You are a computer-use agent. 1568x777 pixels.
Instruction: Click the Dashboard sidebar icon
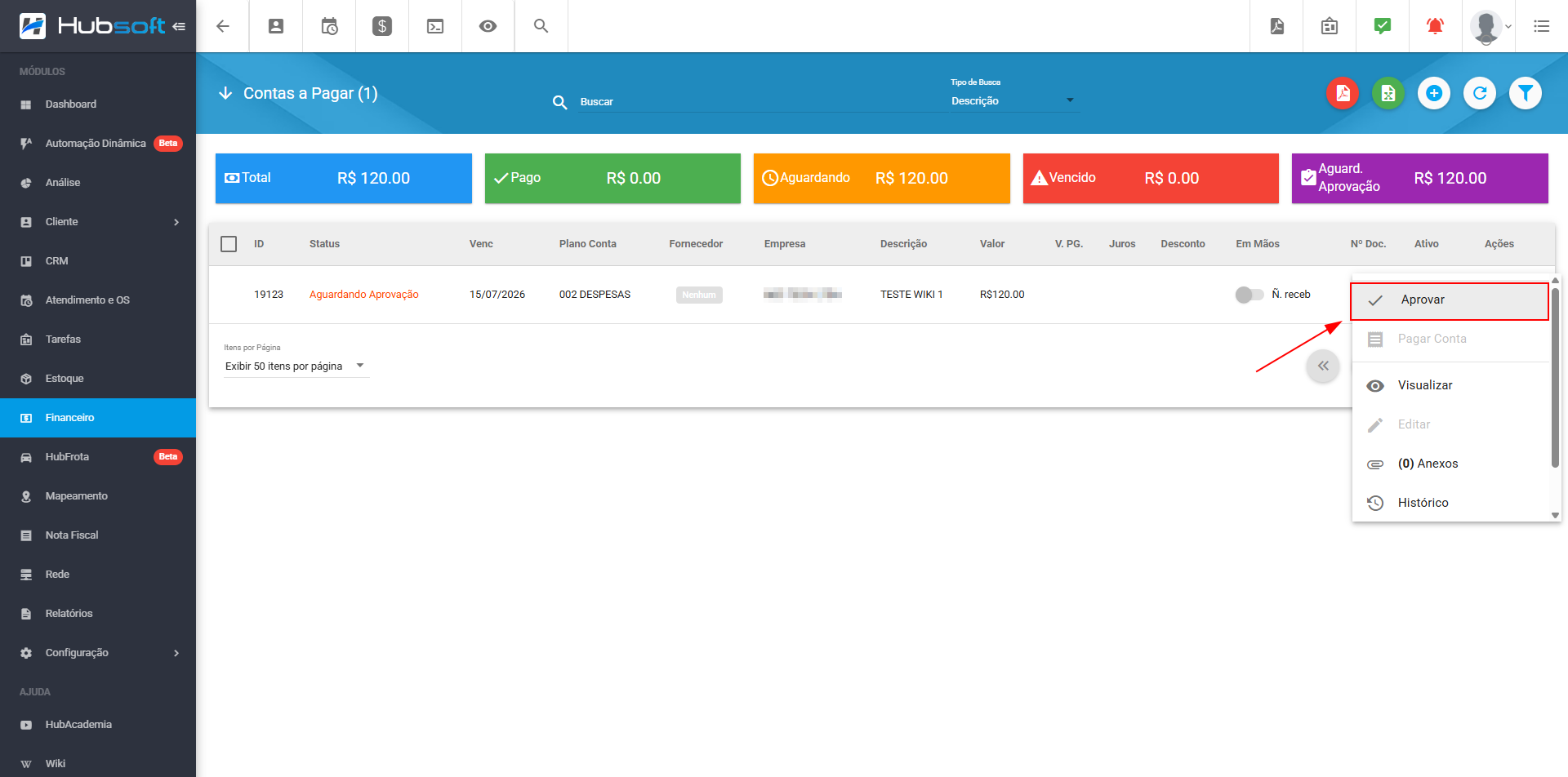tap(26, 104)
